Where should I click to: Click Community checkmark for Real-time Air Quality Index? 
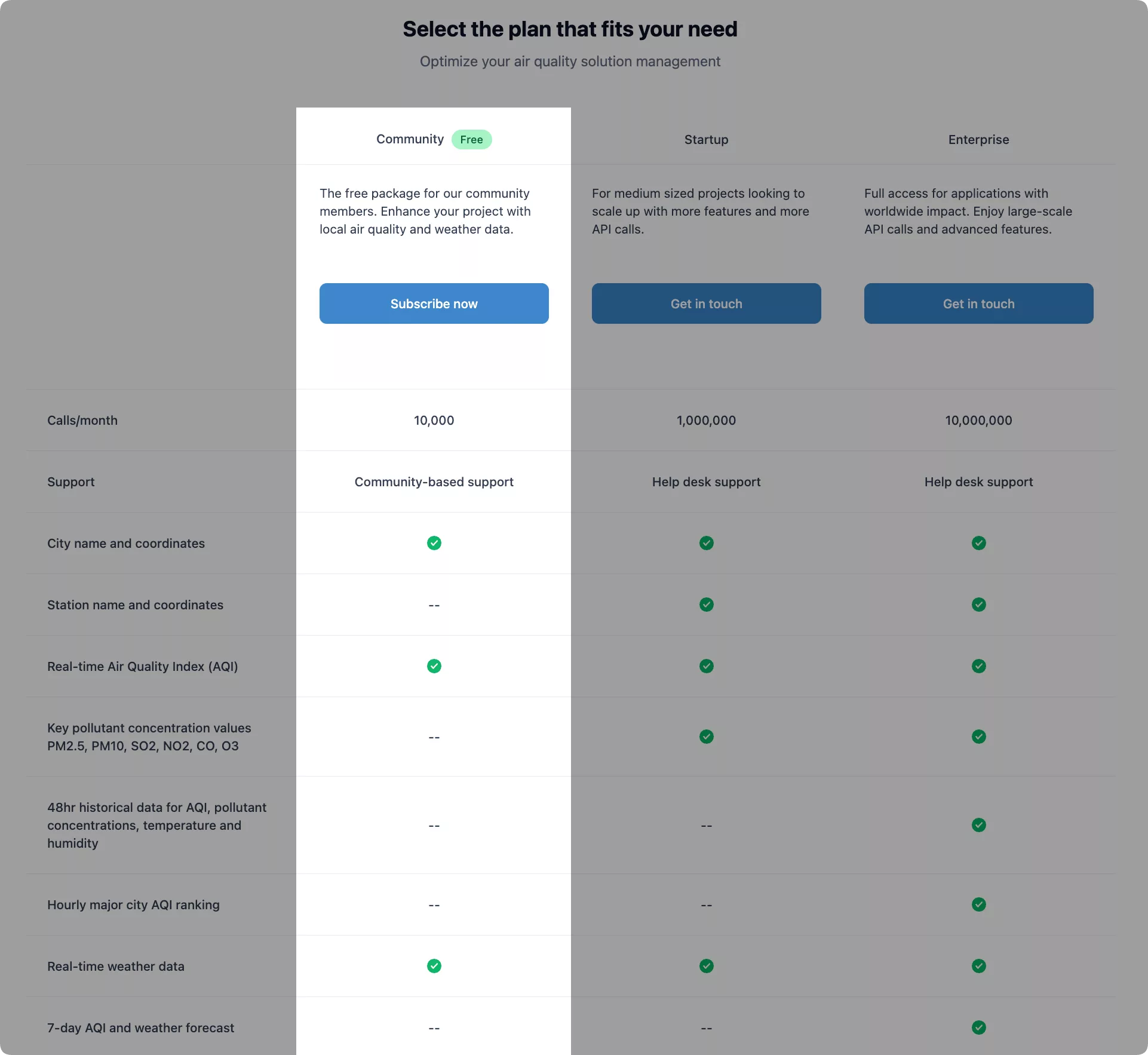point(434,666)
